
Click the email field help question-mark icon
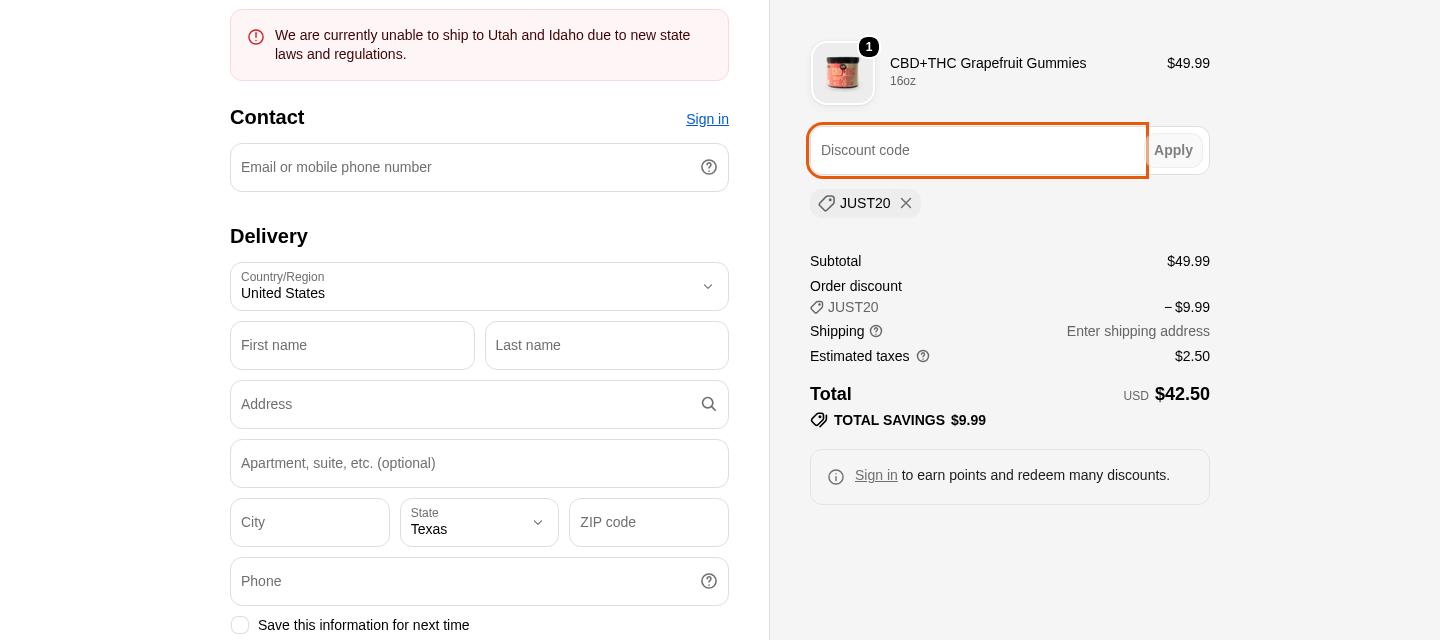(709, 167)
